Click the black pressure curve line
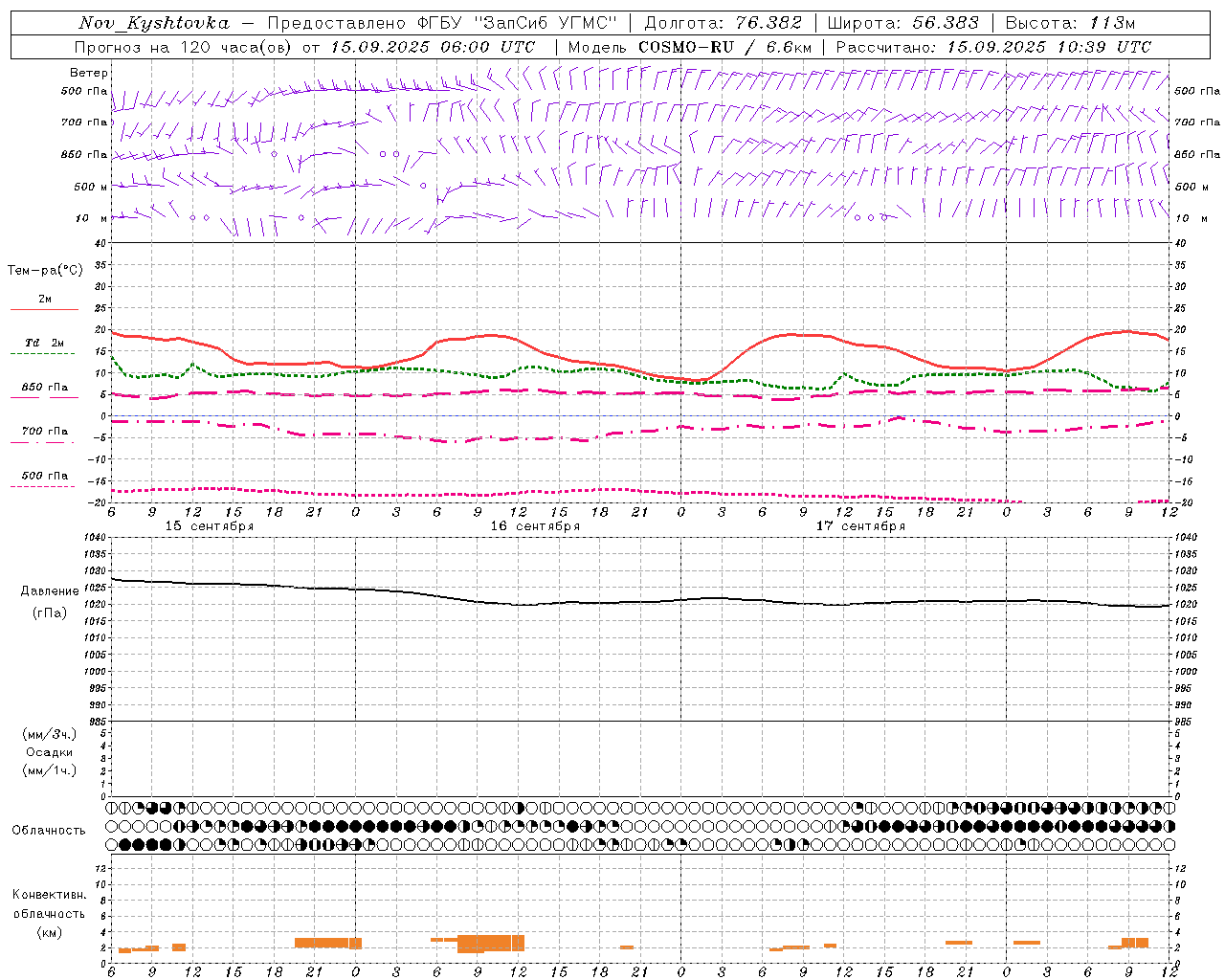The image size is (1225, 980). [639, 602]
